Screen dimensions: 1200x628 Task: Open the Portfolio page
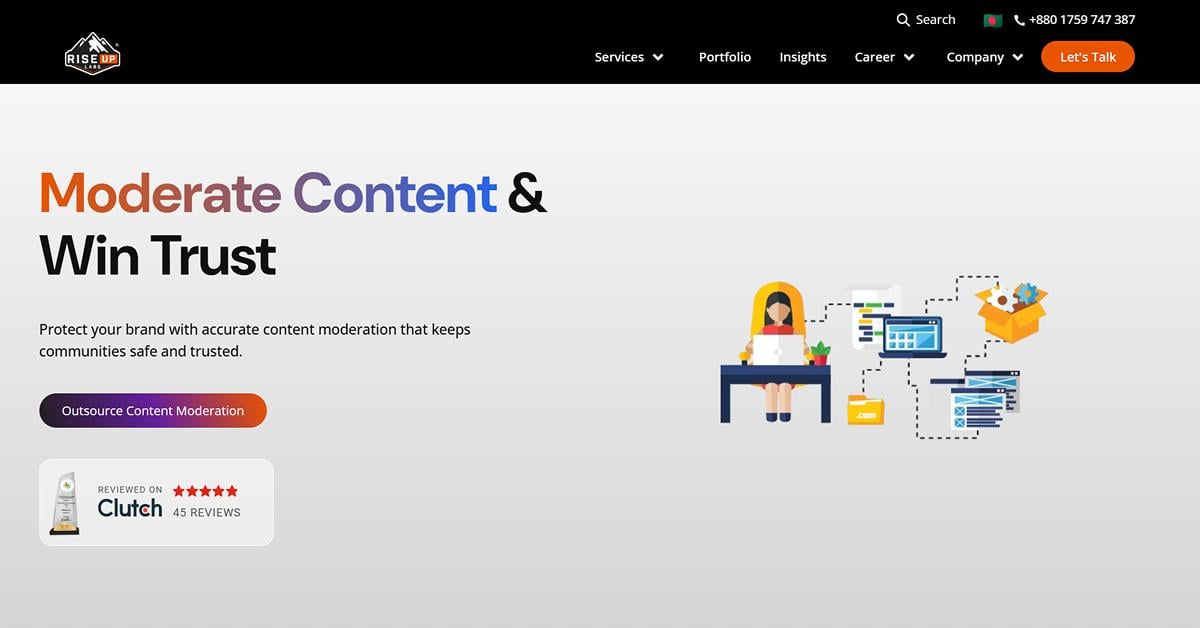click(725, 57)
